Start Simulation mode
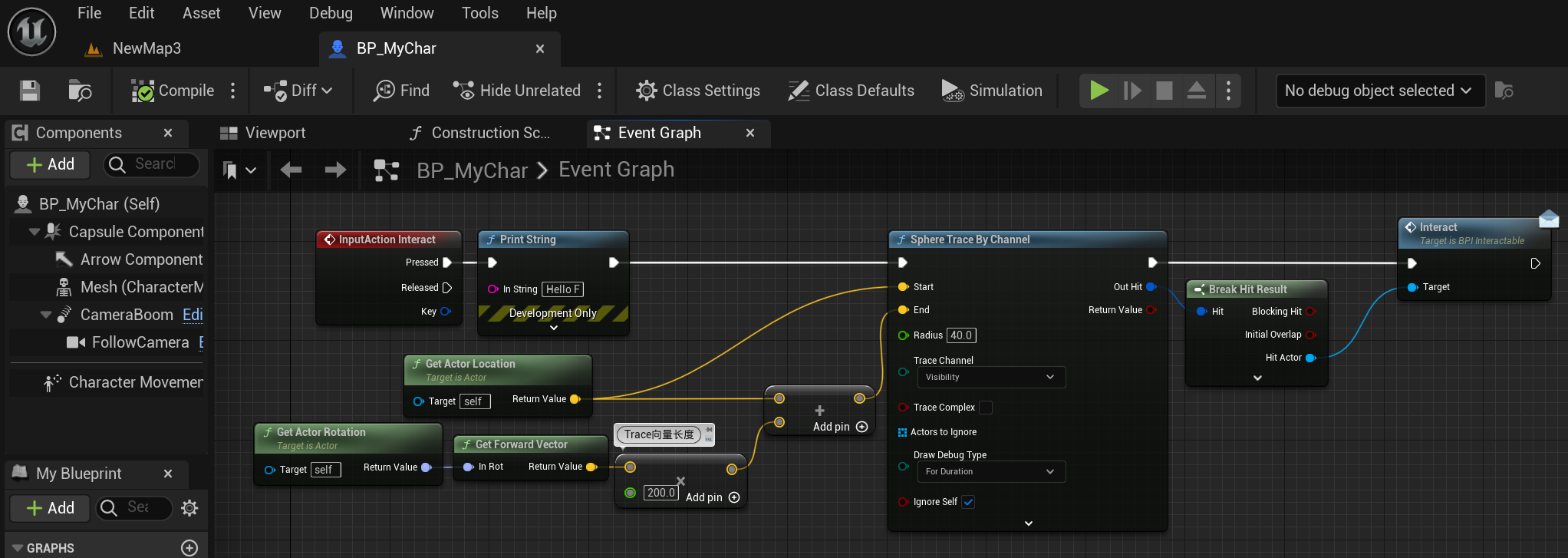The image size is (1568, 558). coord(992,91)
